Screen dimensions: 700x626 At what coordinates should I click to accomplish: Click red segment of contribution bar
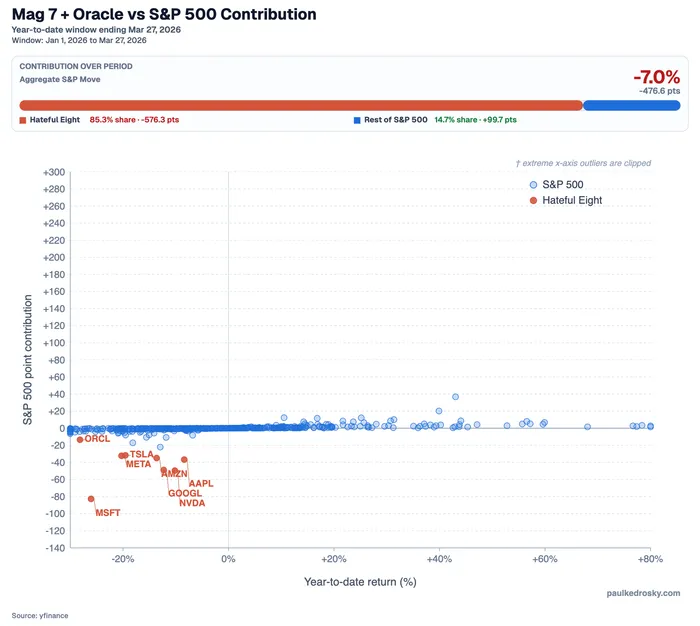[x=301, y=105]
